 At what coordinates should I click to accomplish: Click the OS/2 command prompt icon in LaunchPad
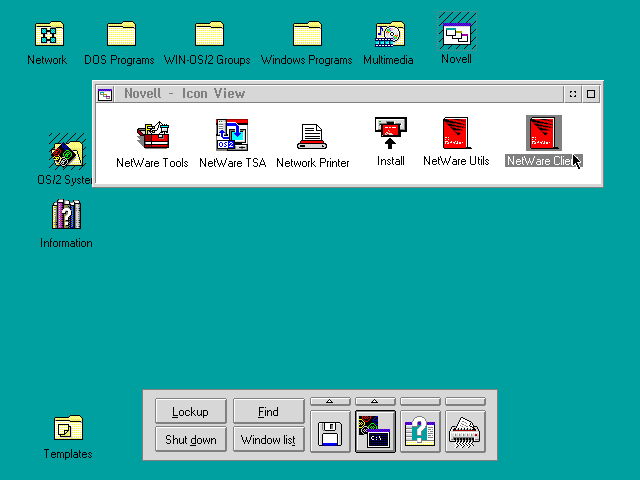375,432
